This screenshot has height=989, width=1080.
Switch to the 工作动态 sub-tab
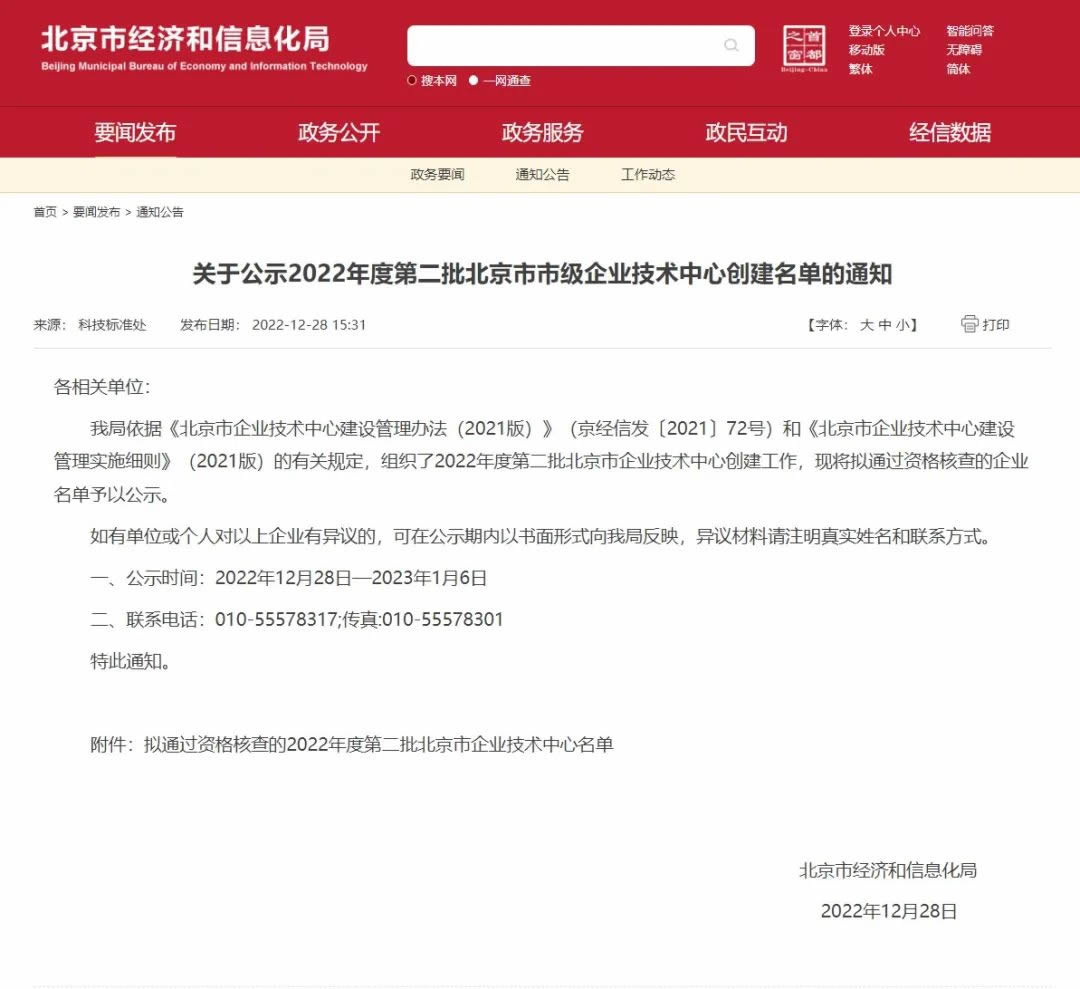coord(648,175)
